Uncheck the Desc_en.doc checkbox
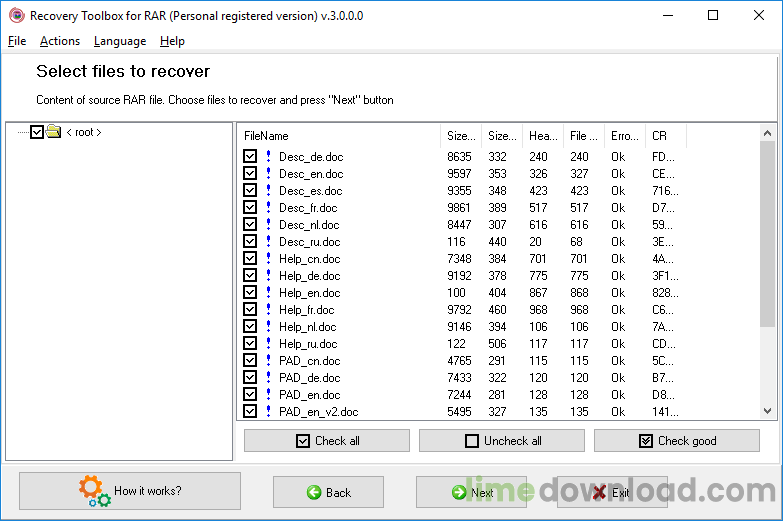783x521 pixels. pyautogui.click(x=250, y=173)
